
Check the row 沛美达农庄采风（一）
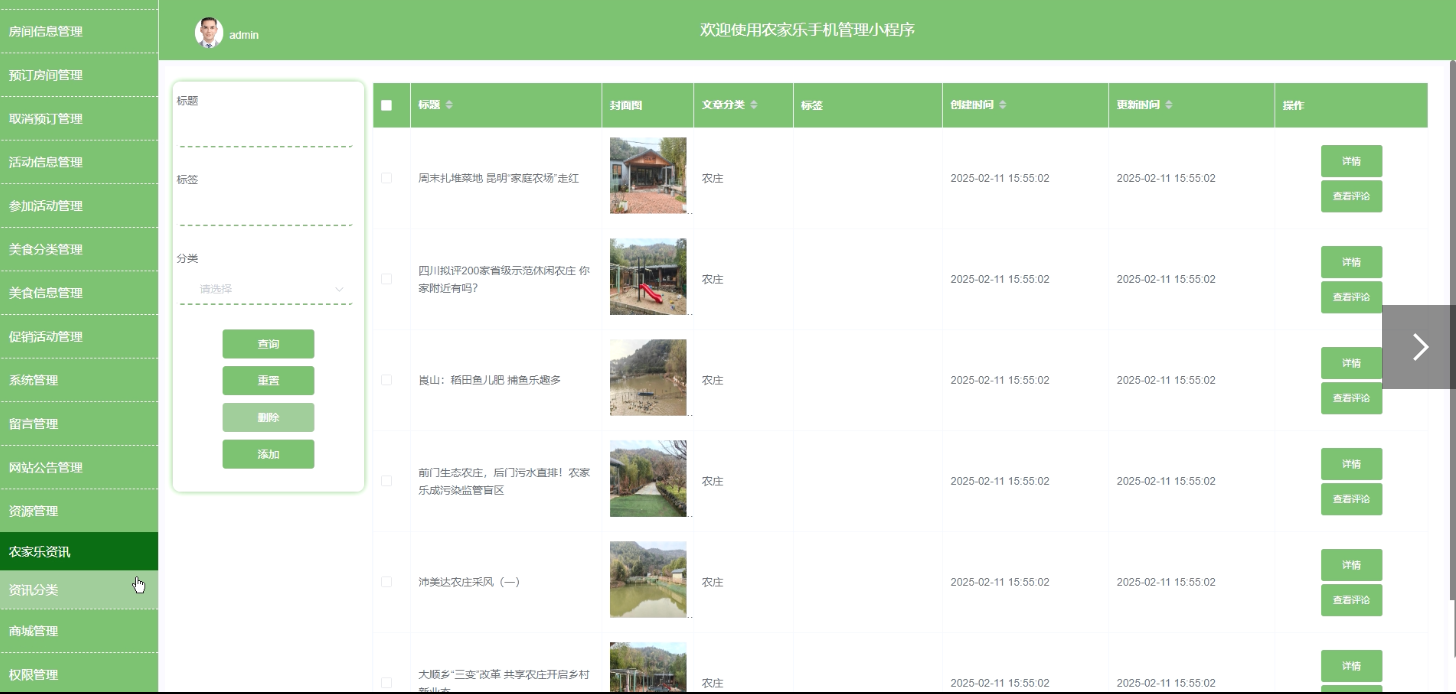pyautogui.click(x=387, y=582)
